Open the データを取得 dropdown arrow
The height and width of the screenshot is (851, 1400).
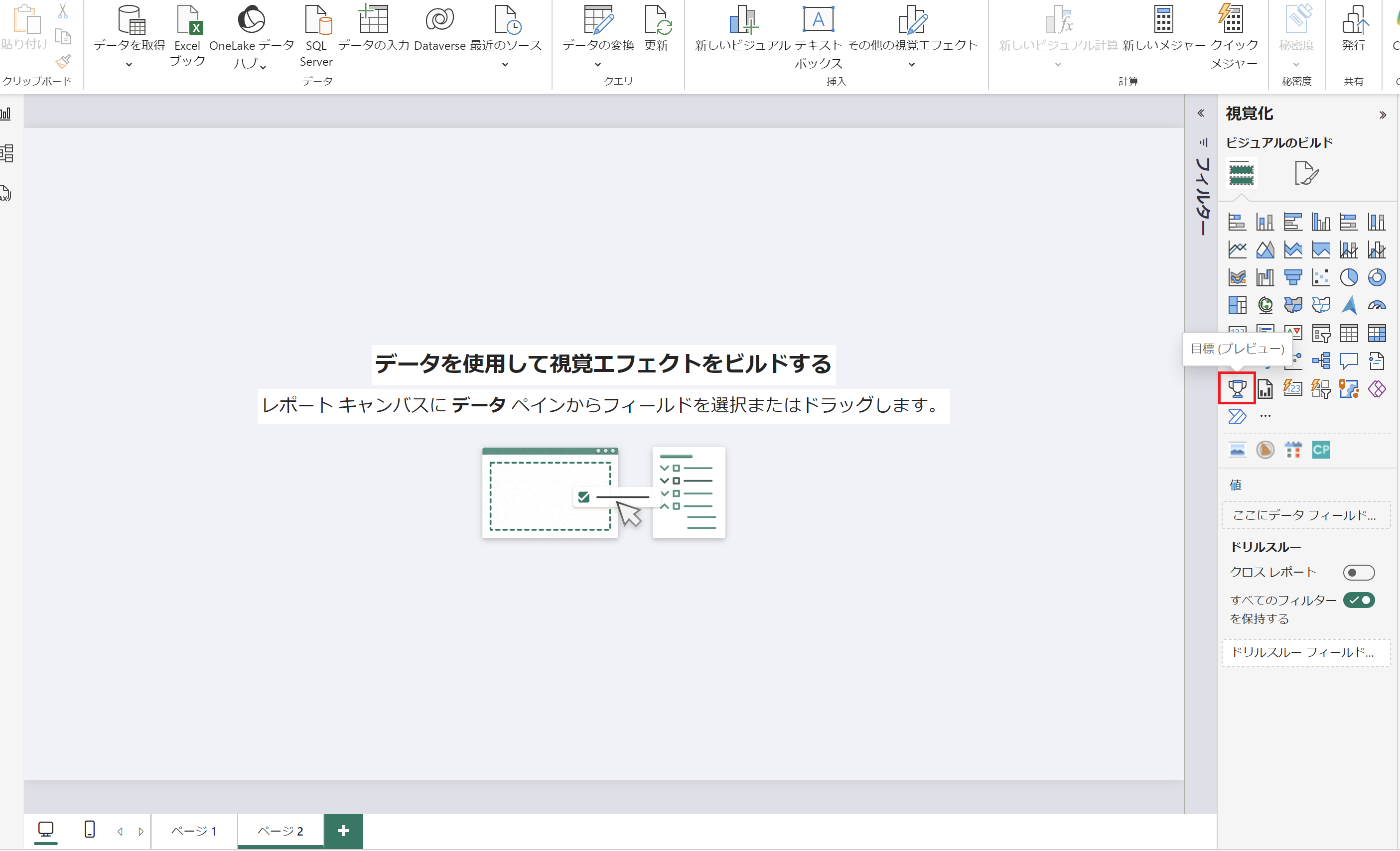129,64
